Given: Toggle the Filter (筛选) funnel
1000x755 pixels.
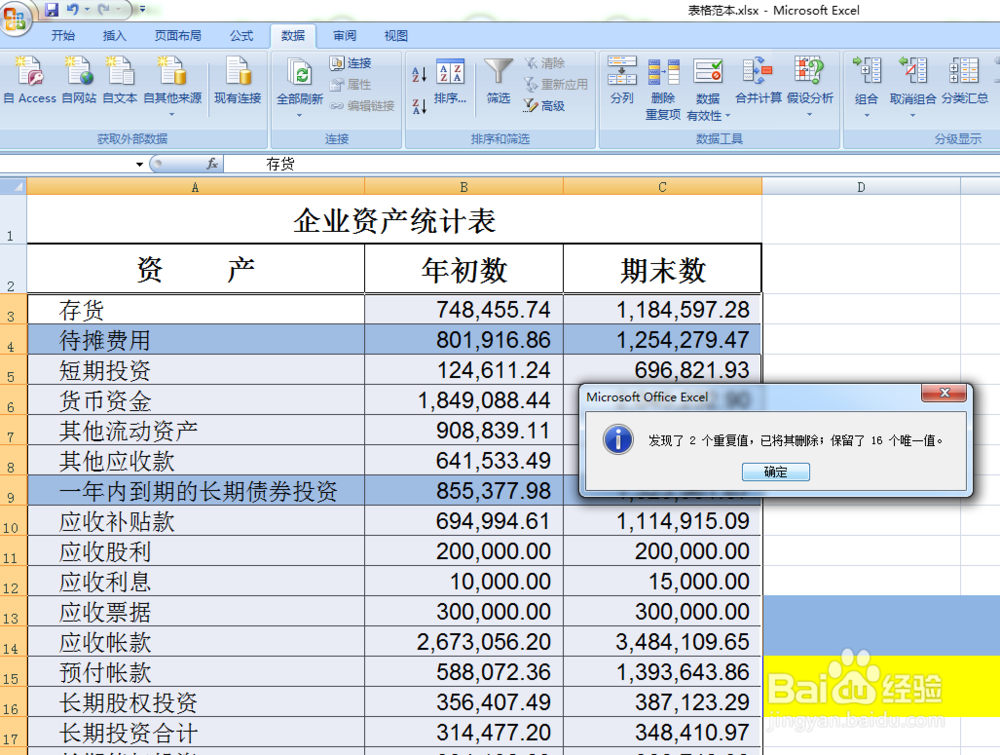Looking at the screenshot, I should (498, 80).
